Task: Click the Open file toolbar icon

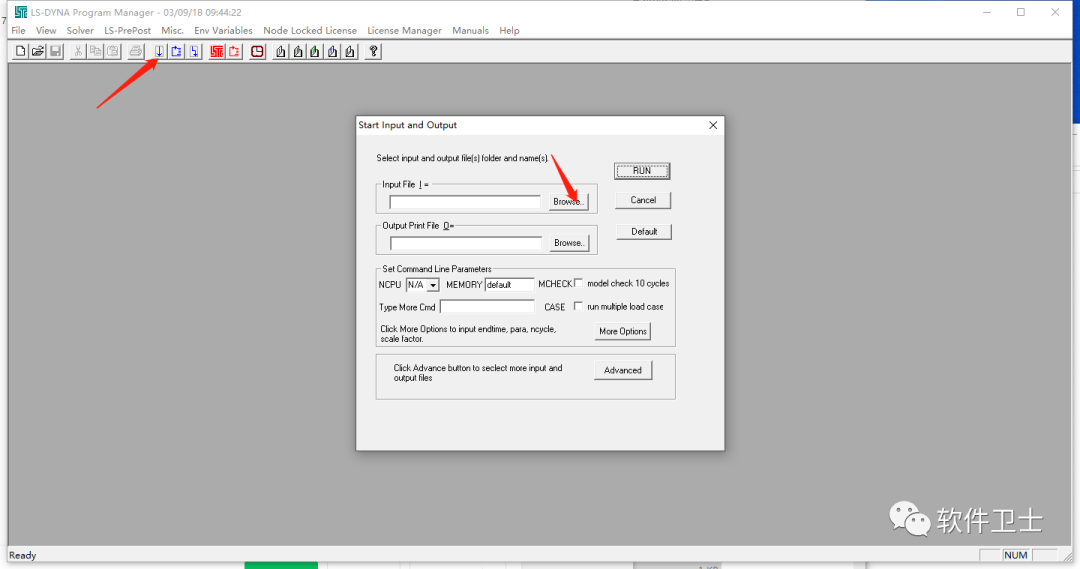Action: pos(38,51)
